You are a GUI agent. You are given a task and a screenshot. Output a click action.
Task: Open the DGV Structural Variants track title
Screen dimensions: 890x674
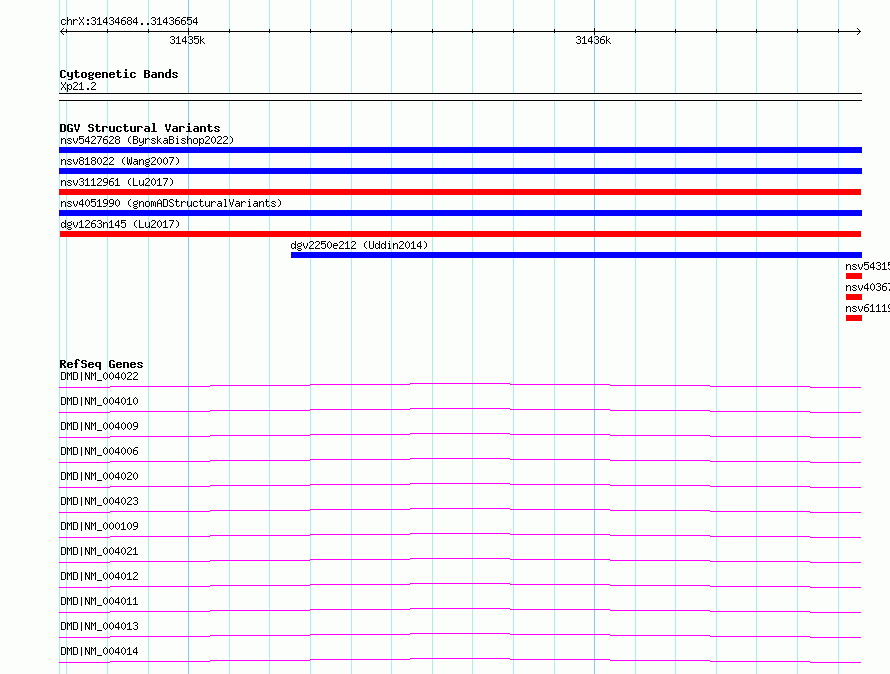pyautogui.click(x=140, y=128)
